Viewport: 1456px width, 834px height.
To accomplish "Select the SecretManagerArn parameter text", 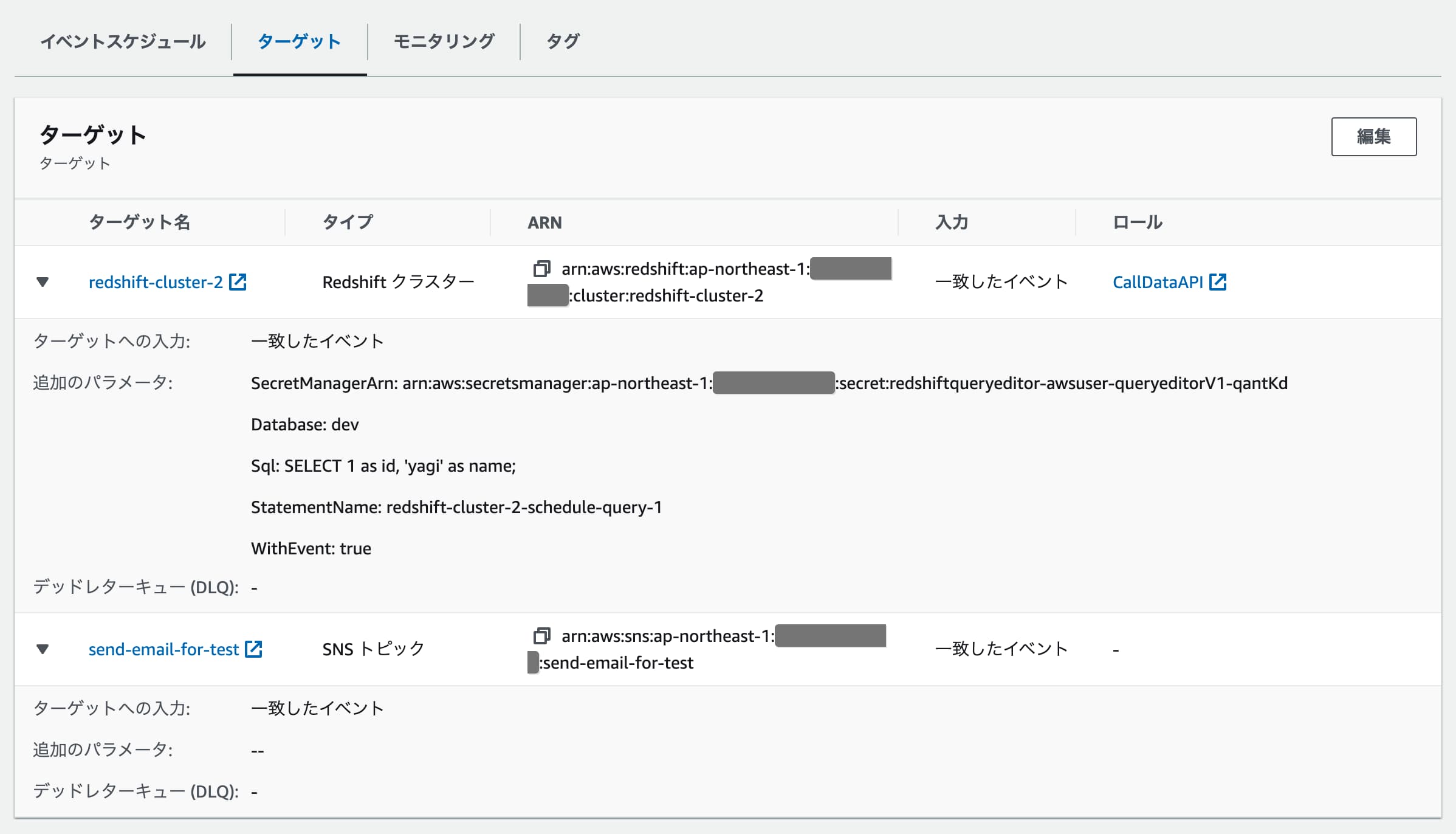I will point(668,383).
